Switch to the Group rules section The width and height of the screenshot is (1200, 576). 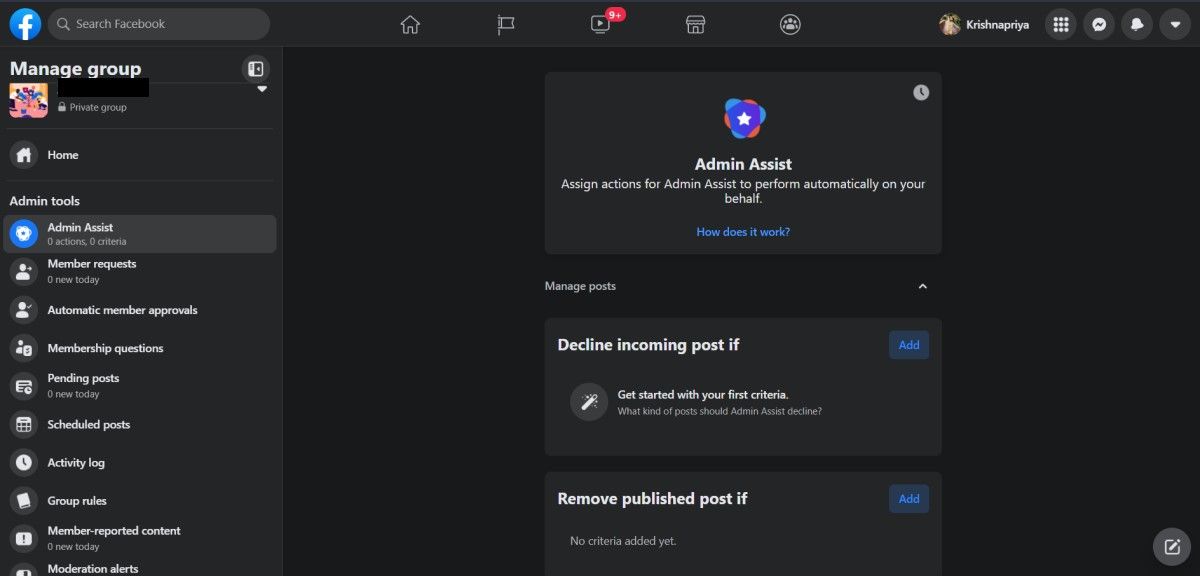77,500
